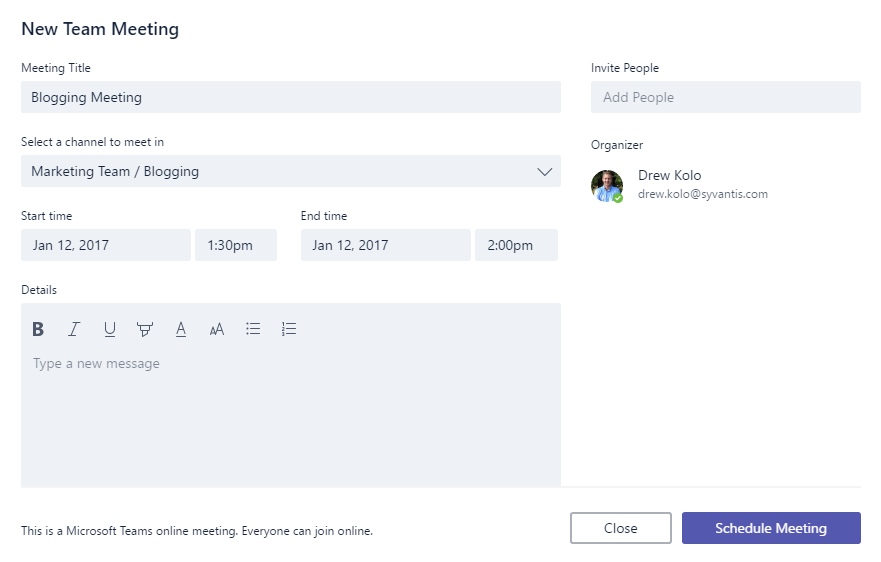Open the font color tool
Image resolution: width=881 pixels, height=562 pixels.
tap(180, 329)
